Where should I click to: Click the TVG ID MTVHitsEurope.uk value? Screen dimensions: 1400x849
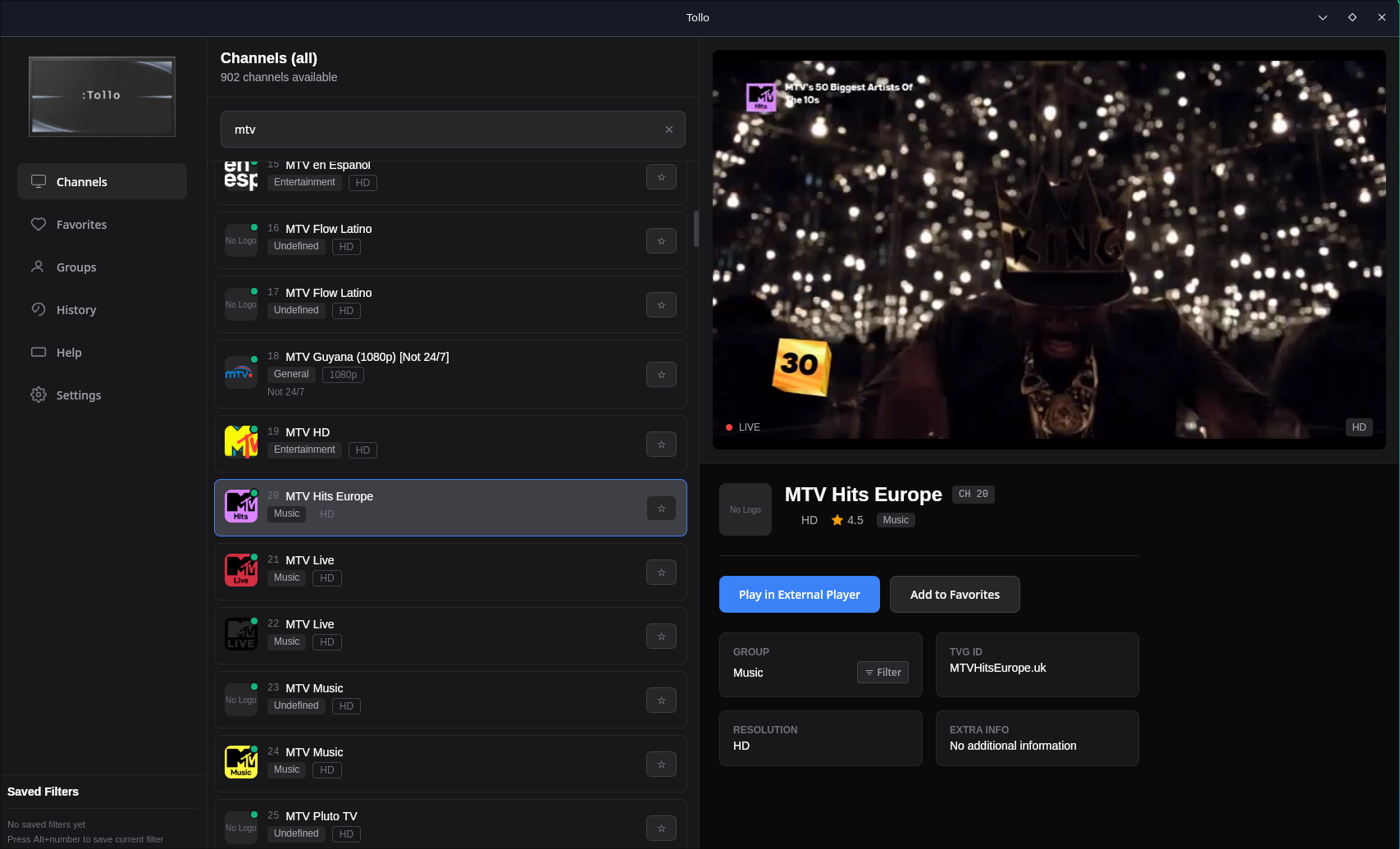tap(998, 668)
